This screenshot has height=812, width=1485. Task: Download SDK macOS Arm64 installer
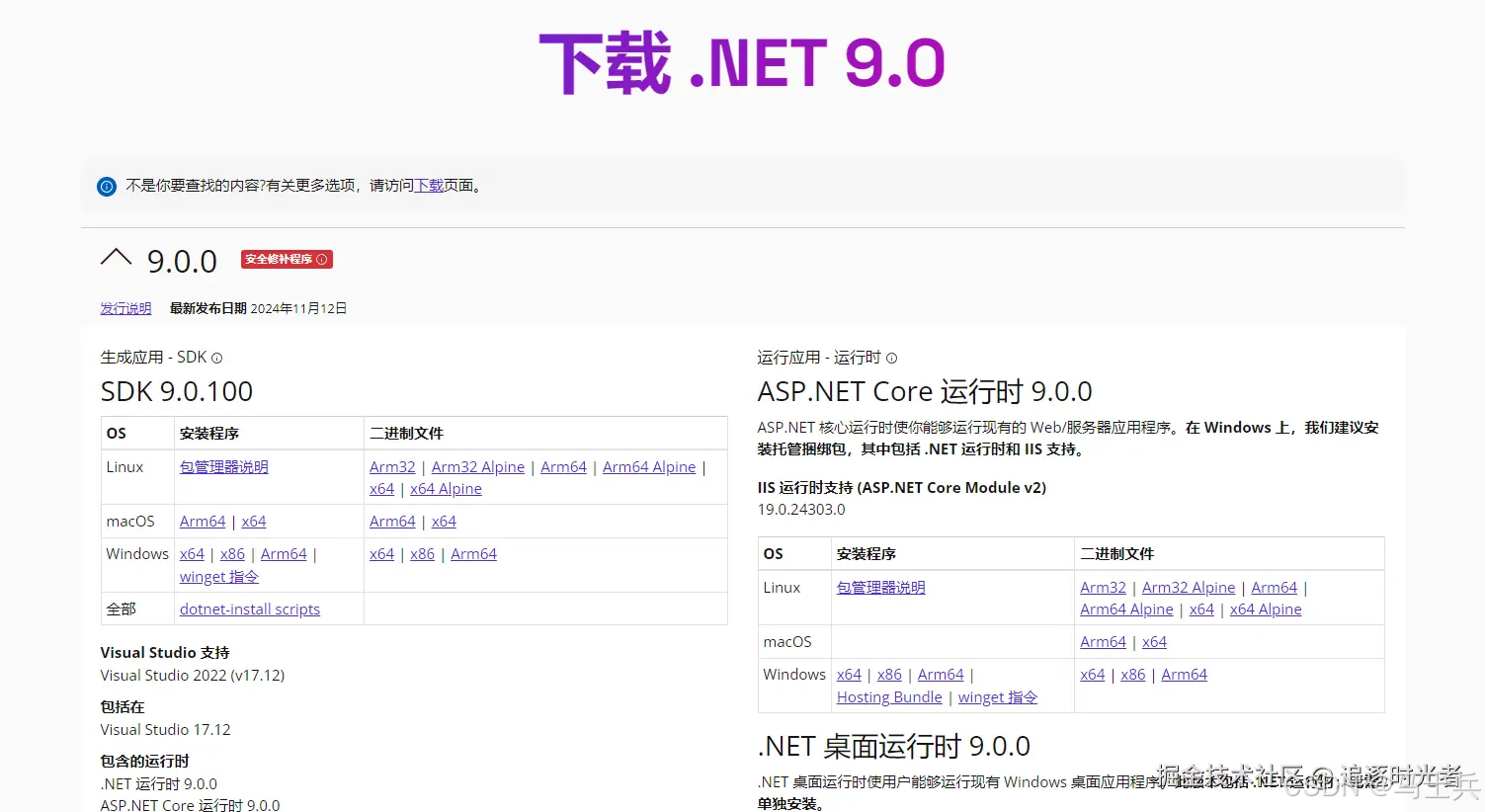point(203,521)
